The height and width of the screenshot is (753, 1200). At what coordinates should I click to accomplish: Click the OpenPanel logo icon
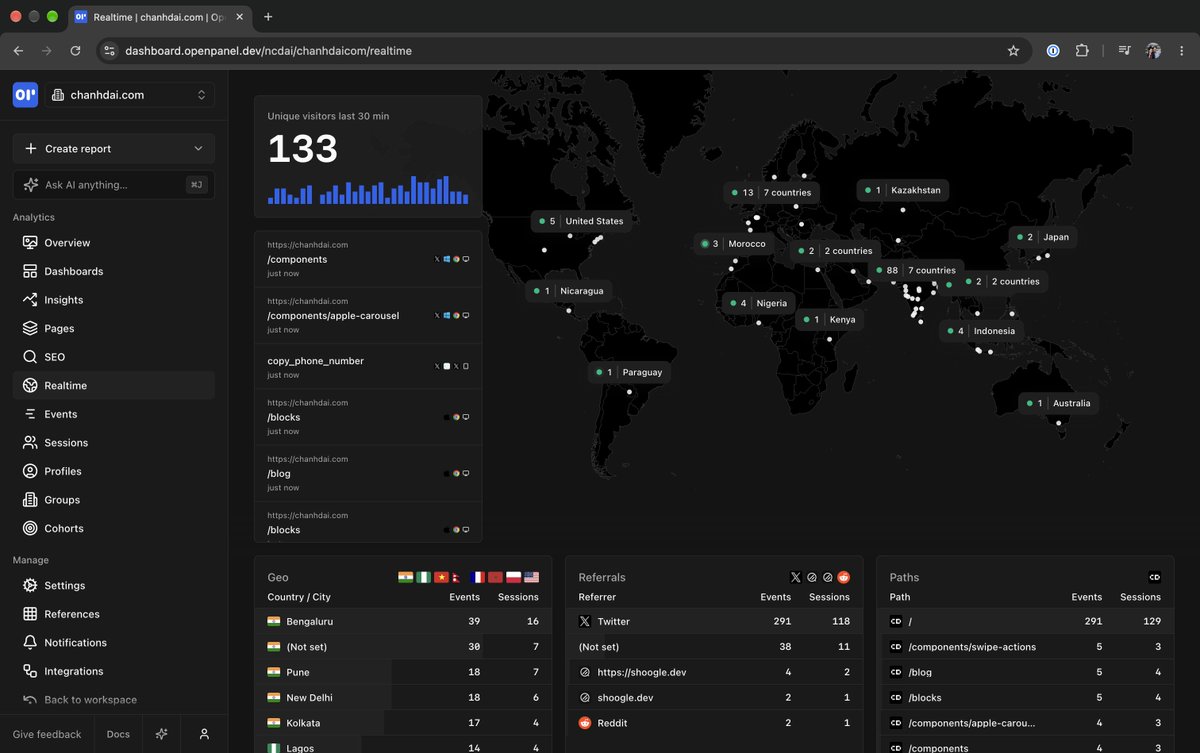25,94
